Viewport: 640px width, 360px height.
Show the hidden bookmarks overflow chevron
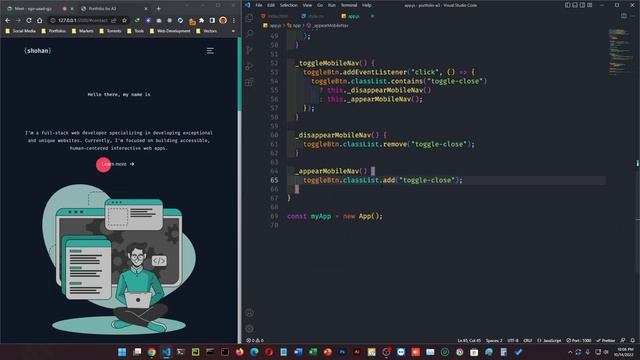pyautogui.click(x=233, y=31)
